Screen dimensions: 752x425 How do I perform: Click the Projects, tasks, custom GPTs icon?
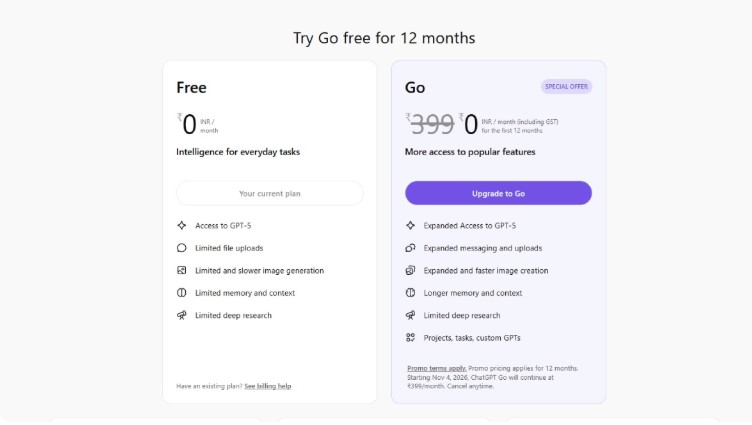point(410,338)
